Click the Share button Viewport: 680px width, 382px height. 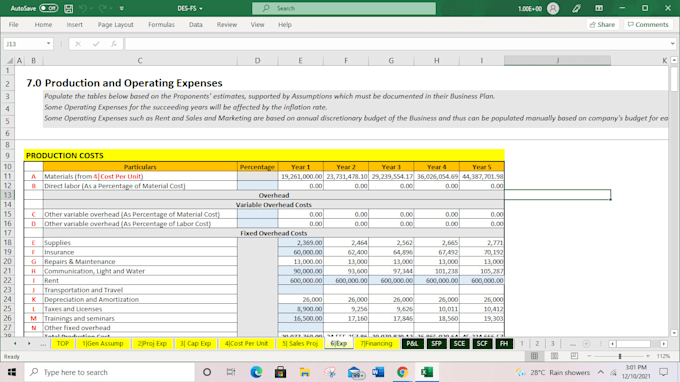pos(602,25)
